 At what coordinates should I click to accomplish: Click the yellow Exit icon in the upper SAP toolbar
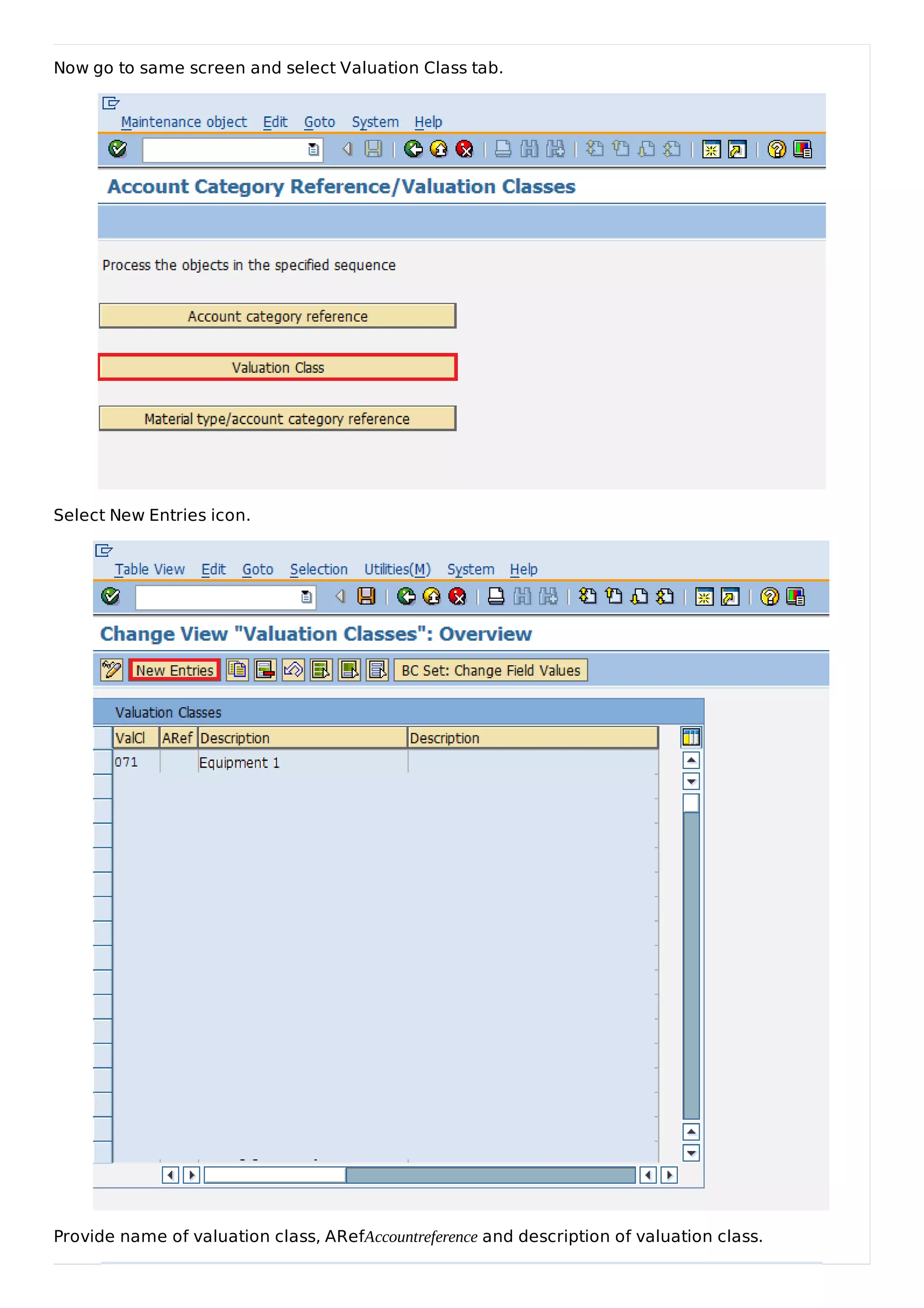(x=439, y=149)
